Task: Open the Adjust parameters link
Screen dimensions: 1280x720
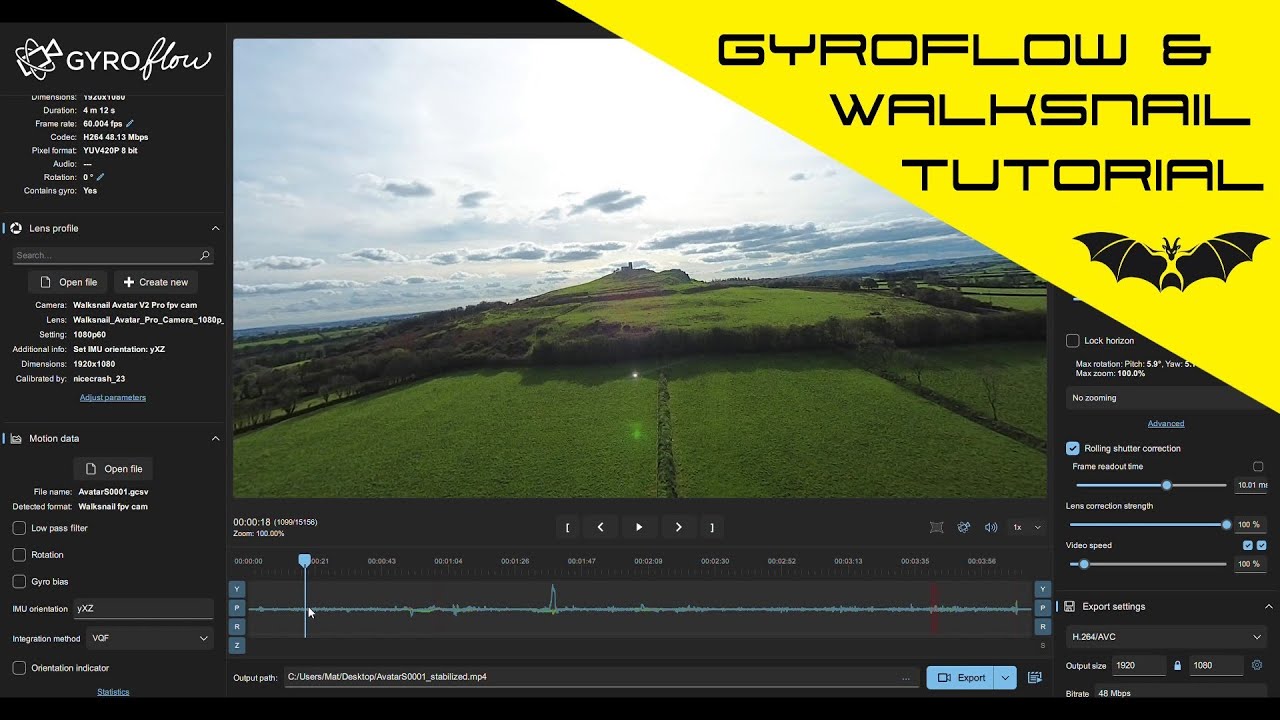Action: click(113, 397)
